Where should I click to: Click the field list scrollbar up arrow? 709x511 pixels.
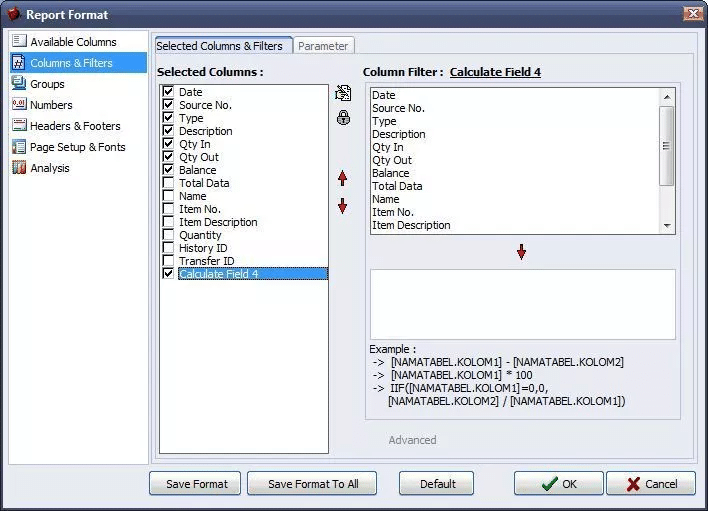click(667, 96)
